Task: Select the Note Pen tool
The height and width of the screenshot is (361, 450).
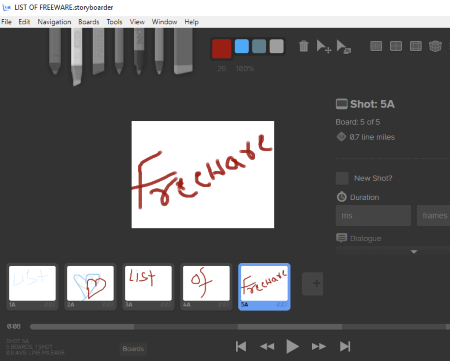Action: [x=159, y=51]
